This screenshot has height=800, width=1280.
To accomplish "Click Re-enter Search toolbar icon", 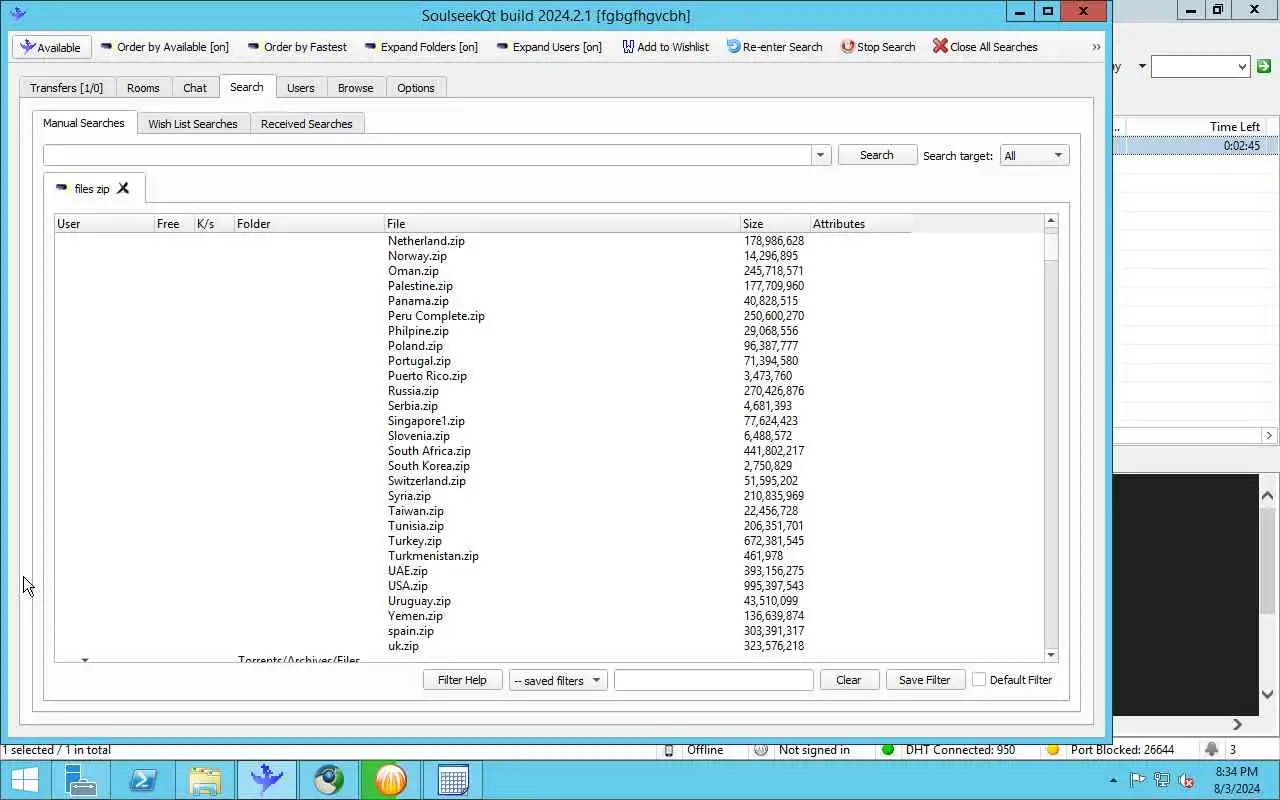I will 775,47.
